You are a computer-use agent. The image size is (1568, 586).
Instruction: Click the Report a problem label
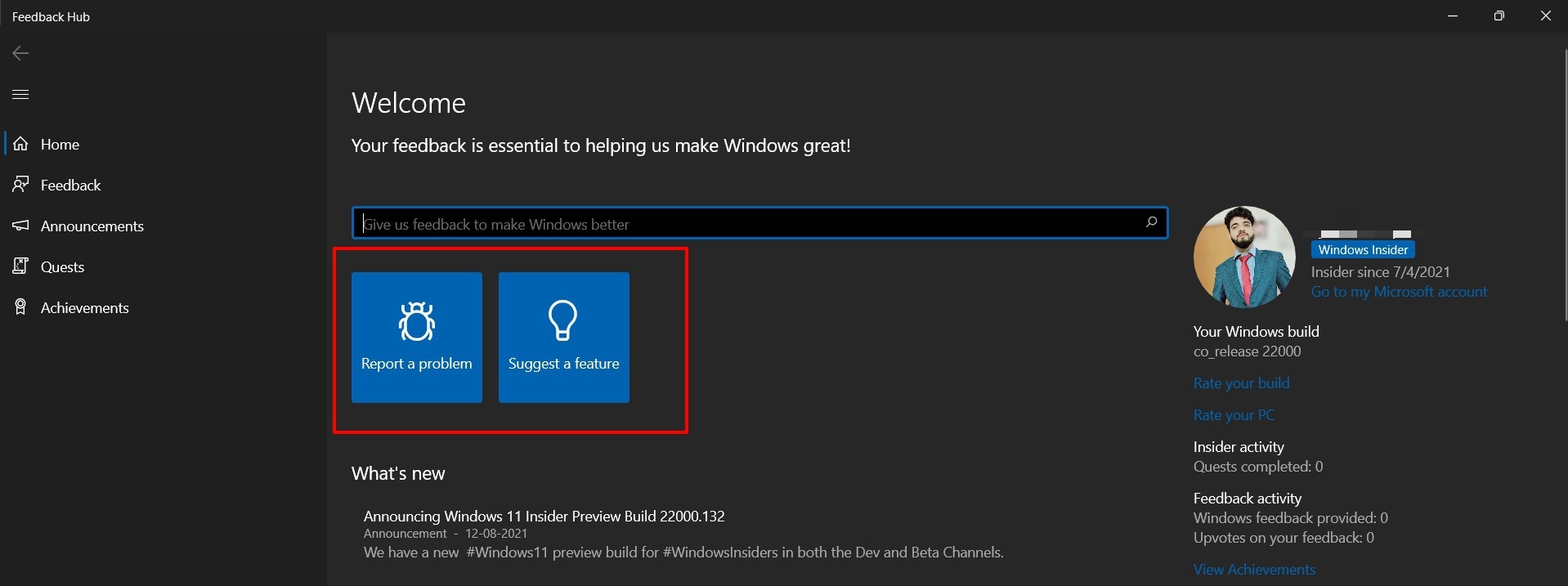coord(417,364)
